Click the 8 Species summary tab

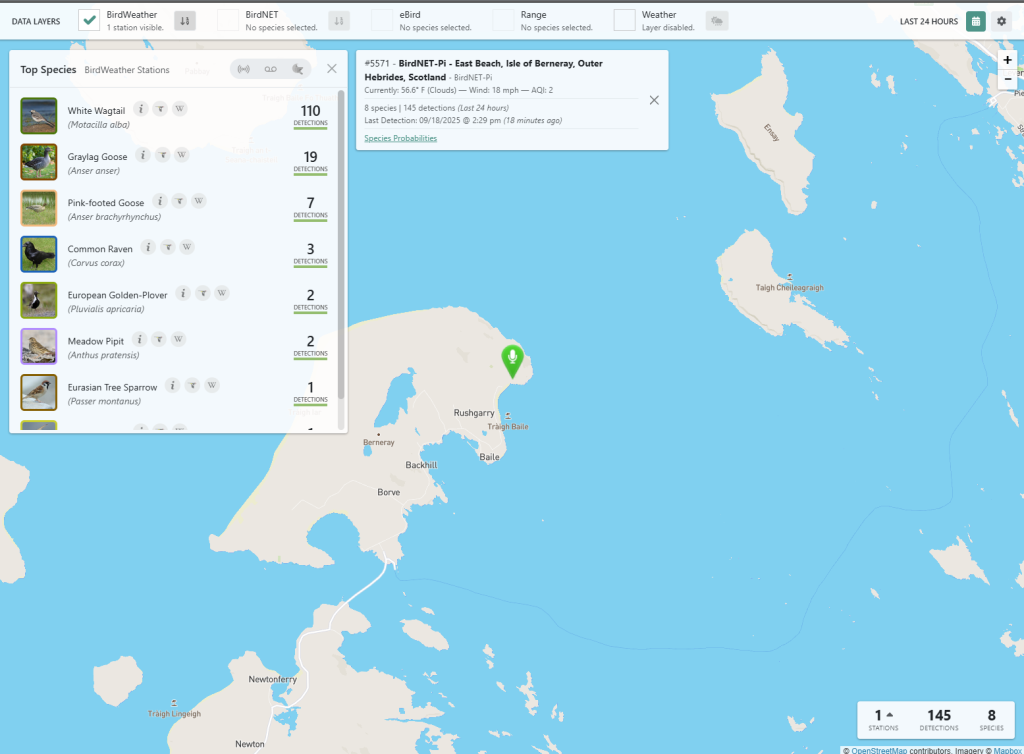[991, 720]
